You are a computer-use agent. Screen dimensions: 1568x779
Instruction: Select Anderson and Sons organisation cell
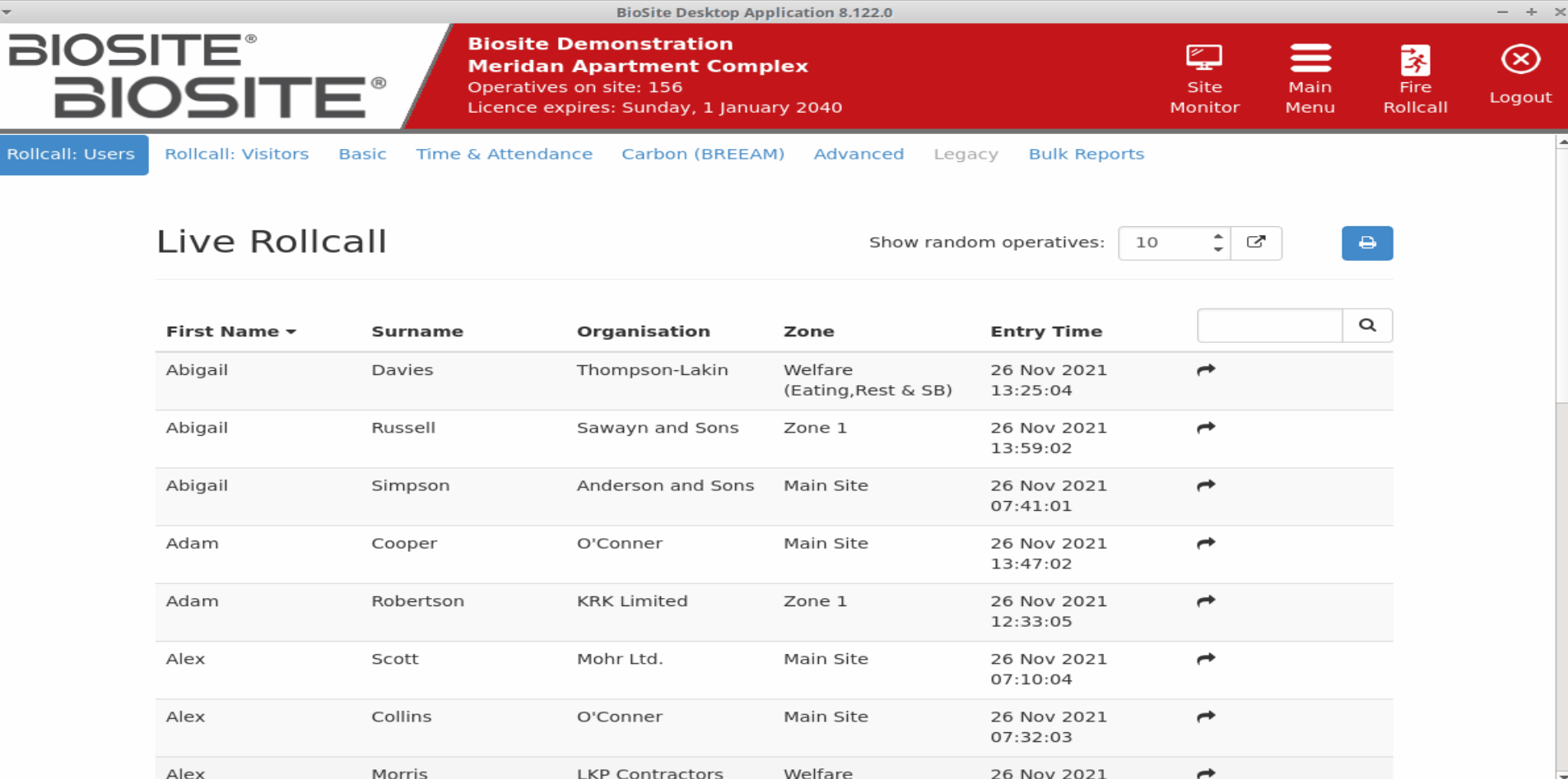[665, 485]
